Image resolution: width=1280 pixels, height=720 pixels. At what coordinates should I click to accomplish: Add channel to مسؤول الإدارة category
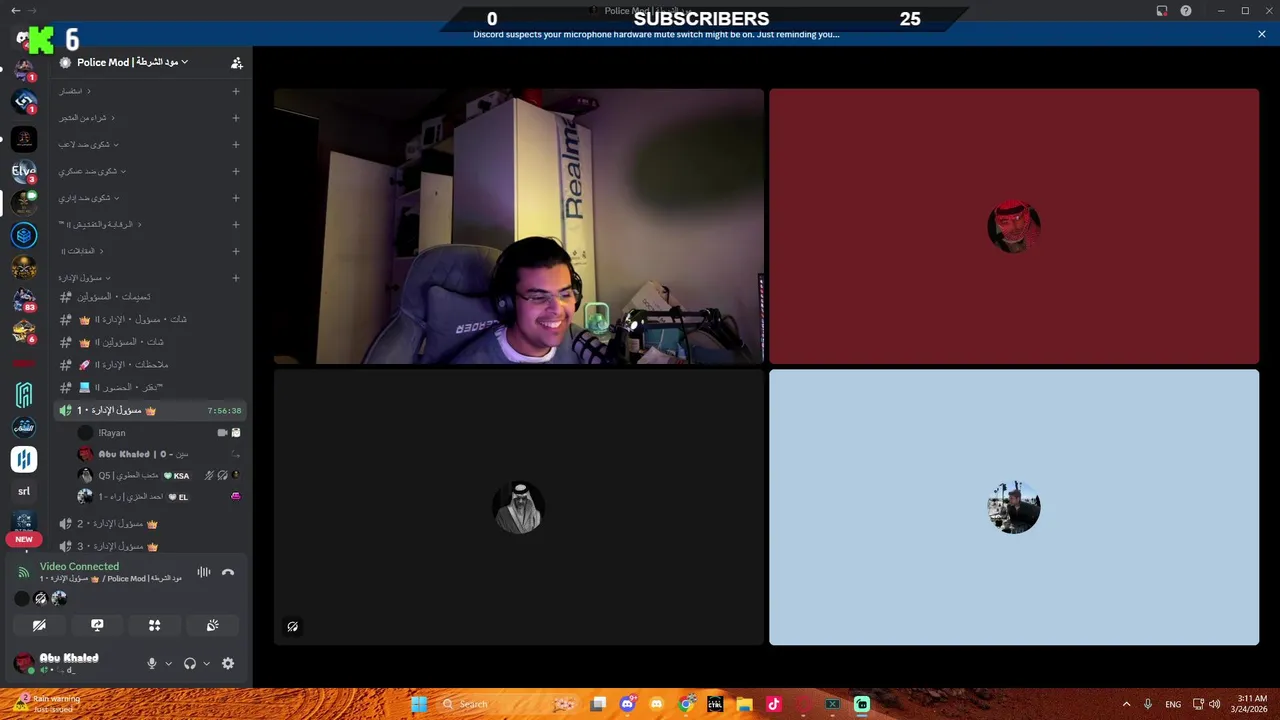[x=236, y=278]
